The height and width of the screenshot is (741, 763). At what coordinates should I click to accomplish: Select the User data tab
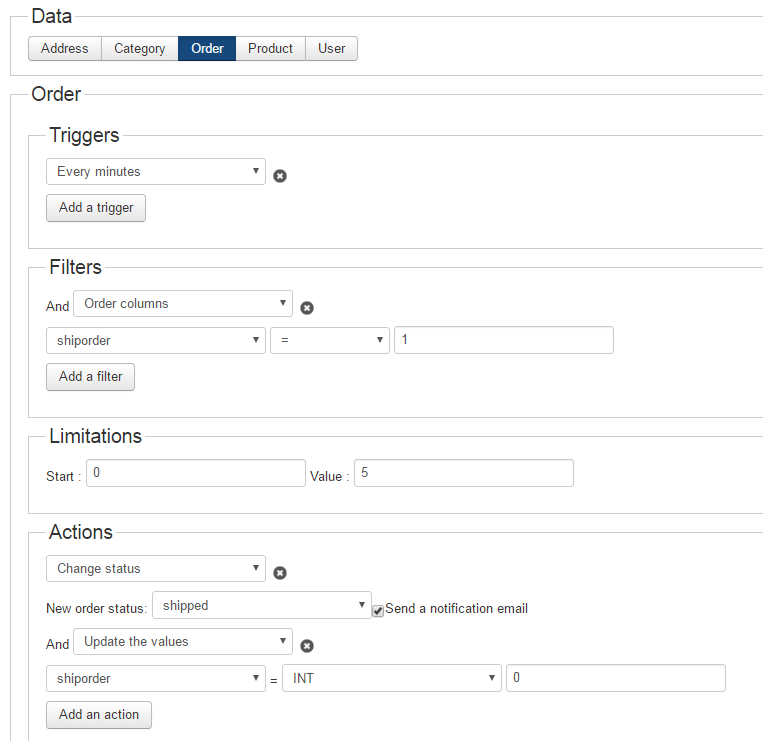click(x=331, y=49)
